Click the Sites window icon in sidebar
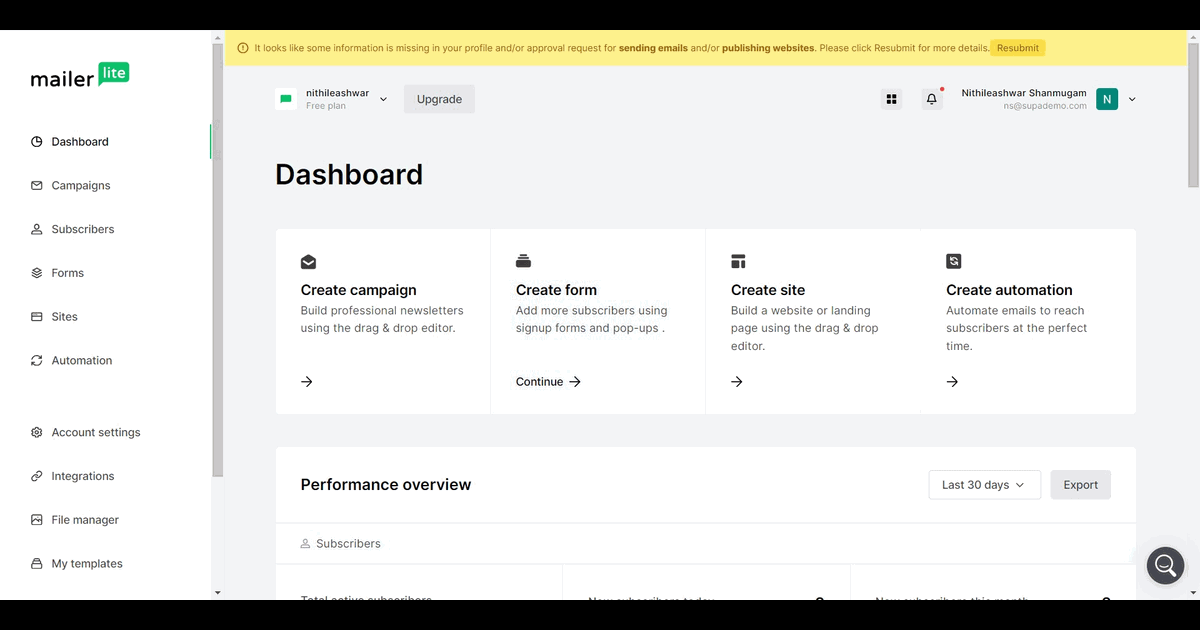The height and width of the screenshot is (630, 1200). coord(37,317)
